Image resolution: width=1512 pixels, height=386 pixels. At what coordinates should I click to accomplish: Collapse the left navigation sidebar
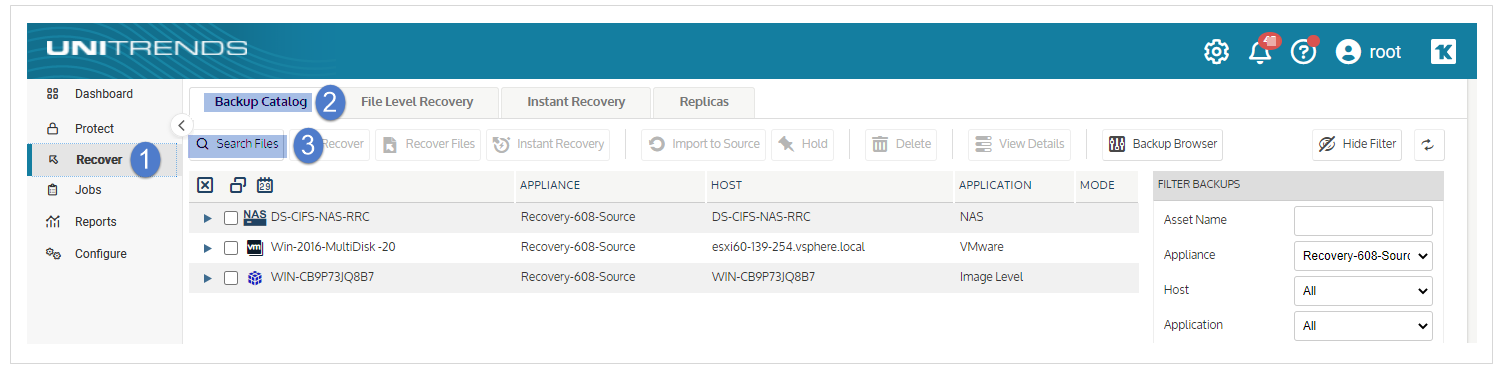point(181,125)
